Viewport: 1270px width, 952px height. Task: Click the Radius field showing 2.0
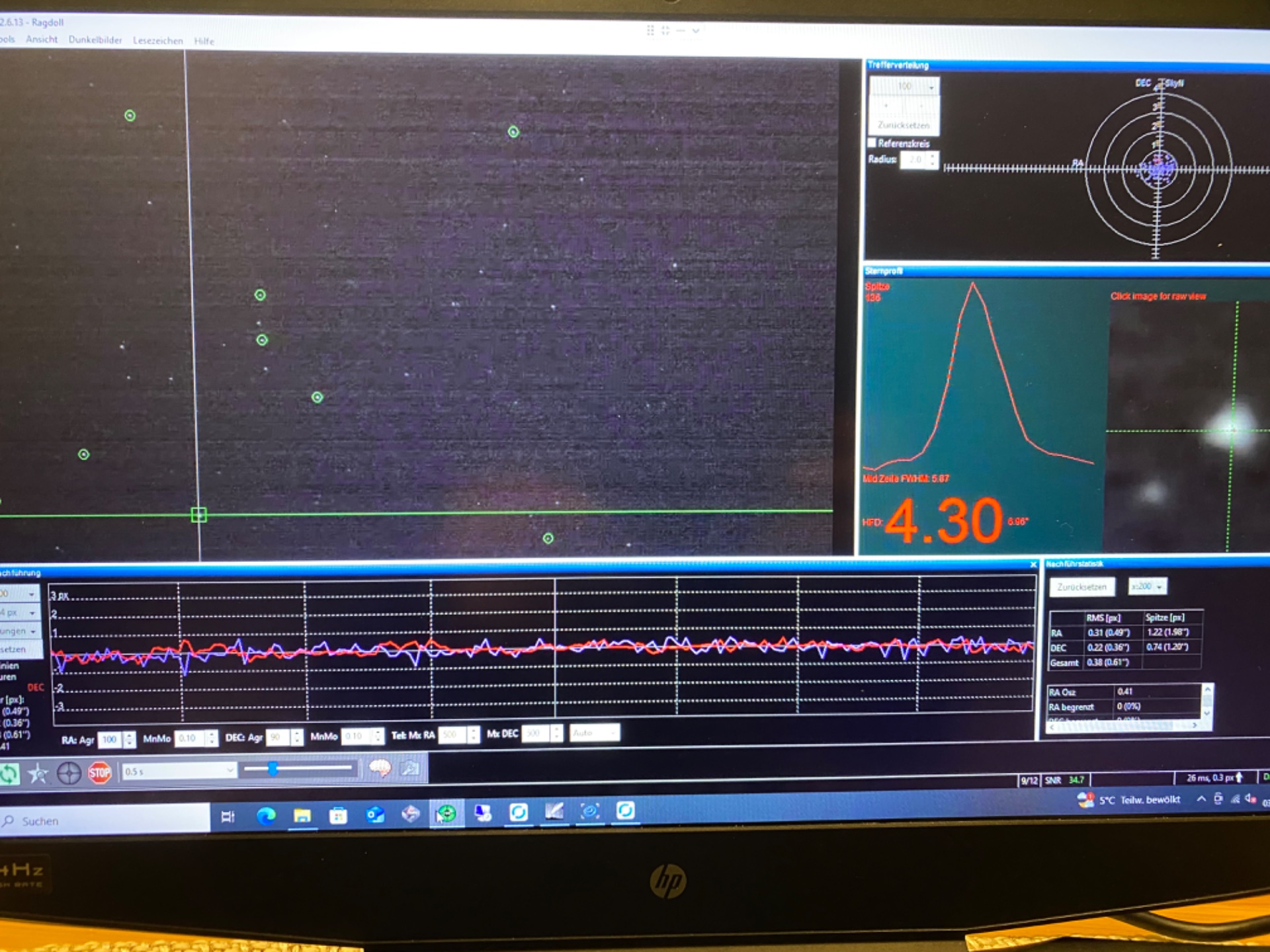tap(914, 159)
